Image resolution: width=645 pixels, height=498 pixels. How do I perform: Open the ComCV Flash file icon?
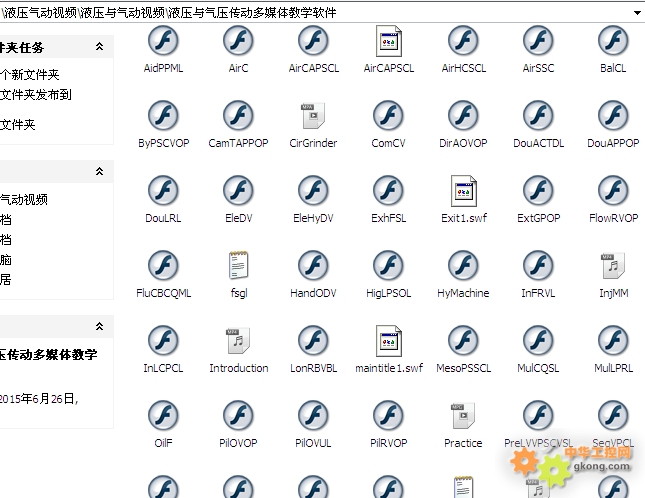point(388,116)
